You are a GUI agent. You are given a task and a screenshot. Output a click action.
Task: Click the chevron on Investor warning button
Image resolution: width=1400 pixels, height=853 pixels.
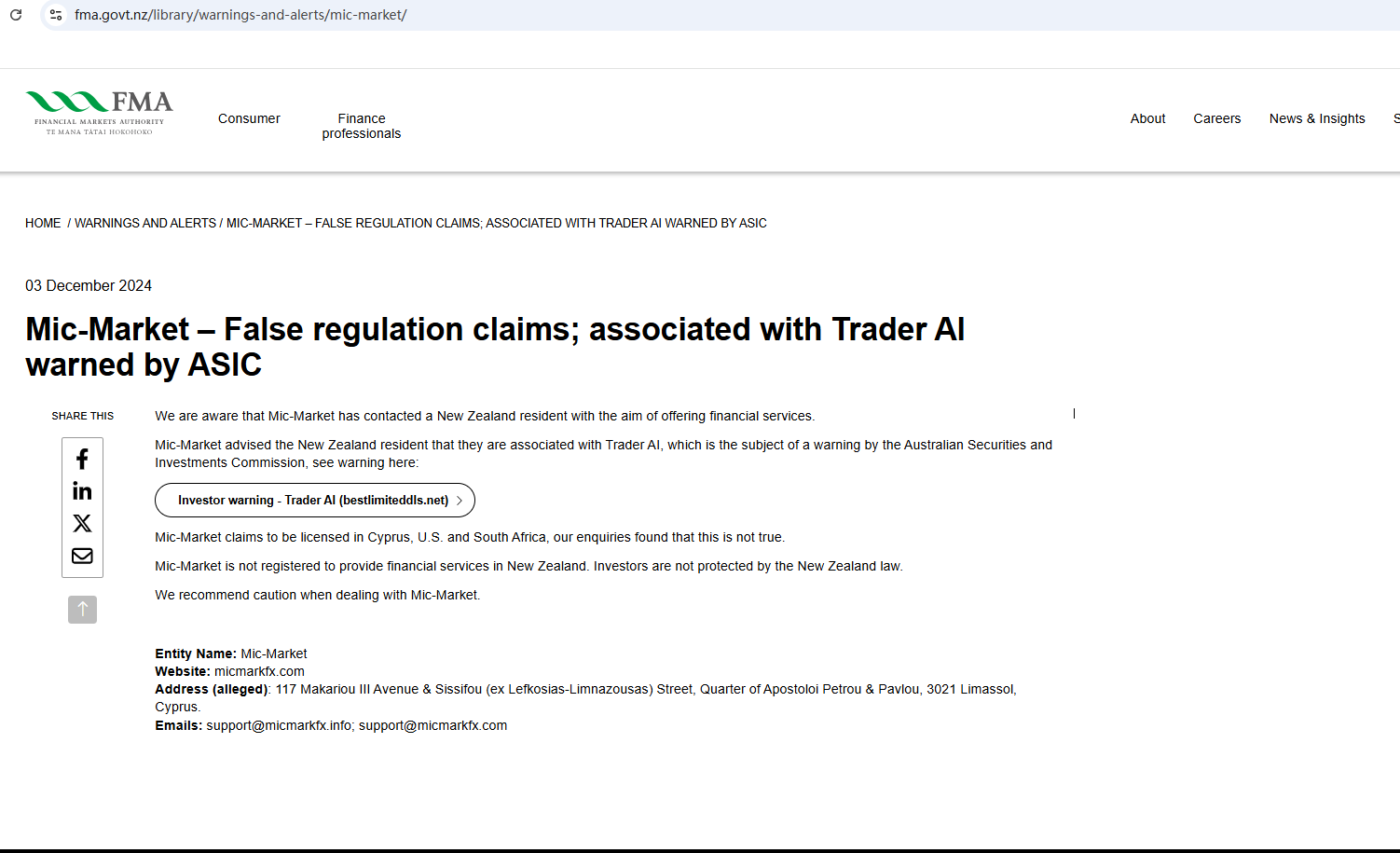pyautogui.click(x=460, y=501)
